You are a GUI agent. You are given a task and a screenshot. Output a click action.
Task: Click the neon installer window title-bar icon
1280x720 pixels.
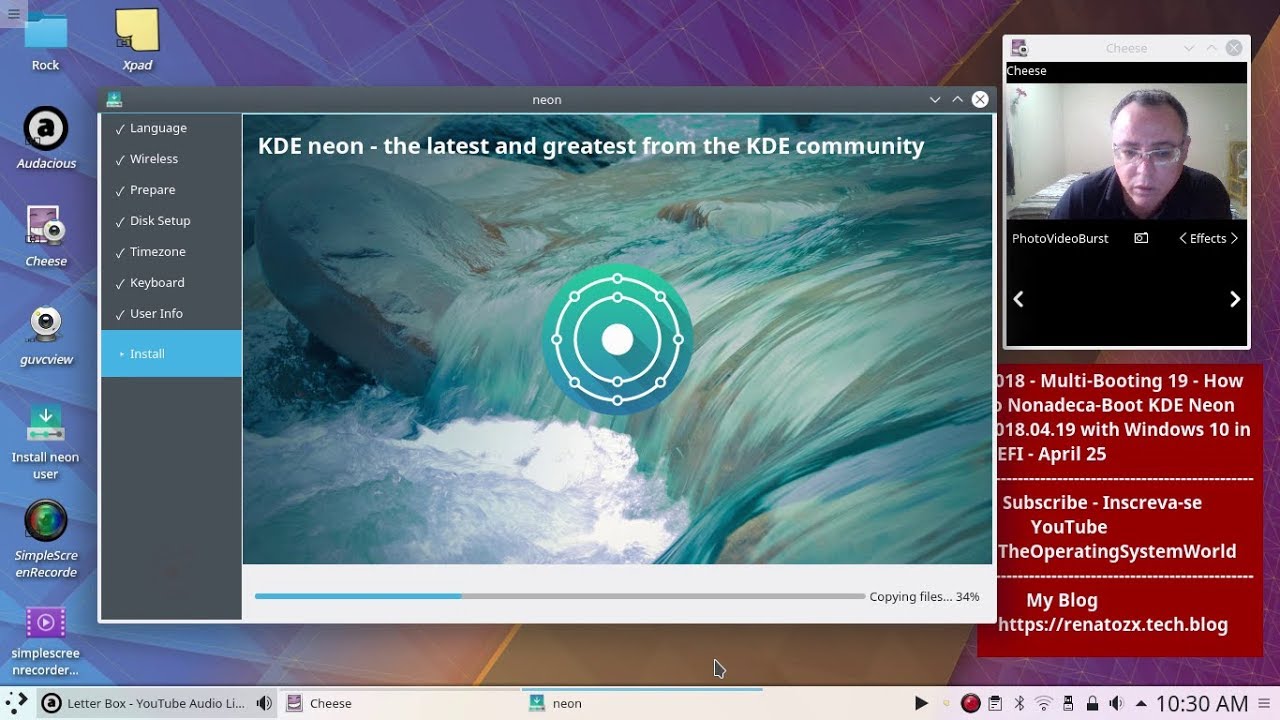[x=114, y=99]
